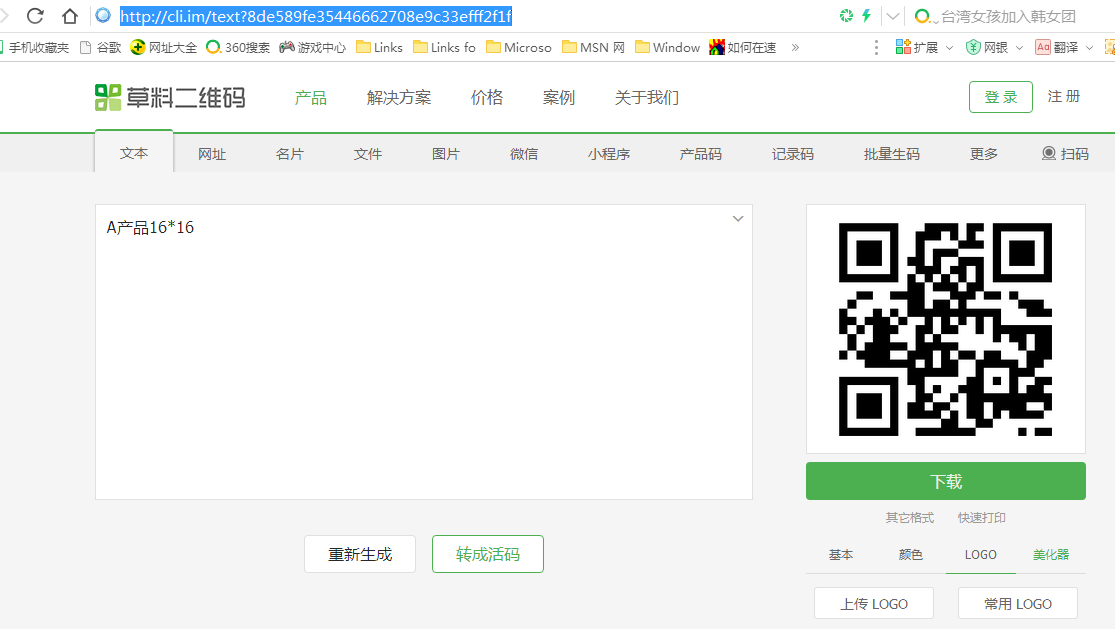Switch to the 网址 tab
The width and height of the screenshot is (1115, 629).
pos(212,154)
